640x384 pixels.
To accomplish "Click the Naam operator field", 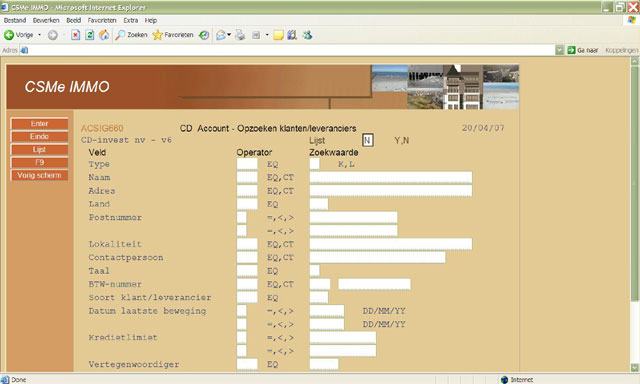I will pos(247,178).
